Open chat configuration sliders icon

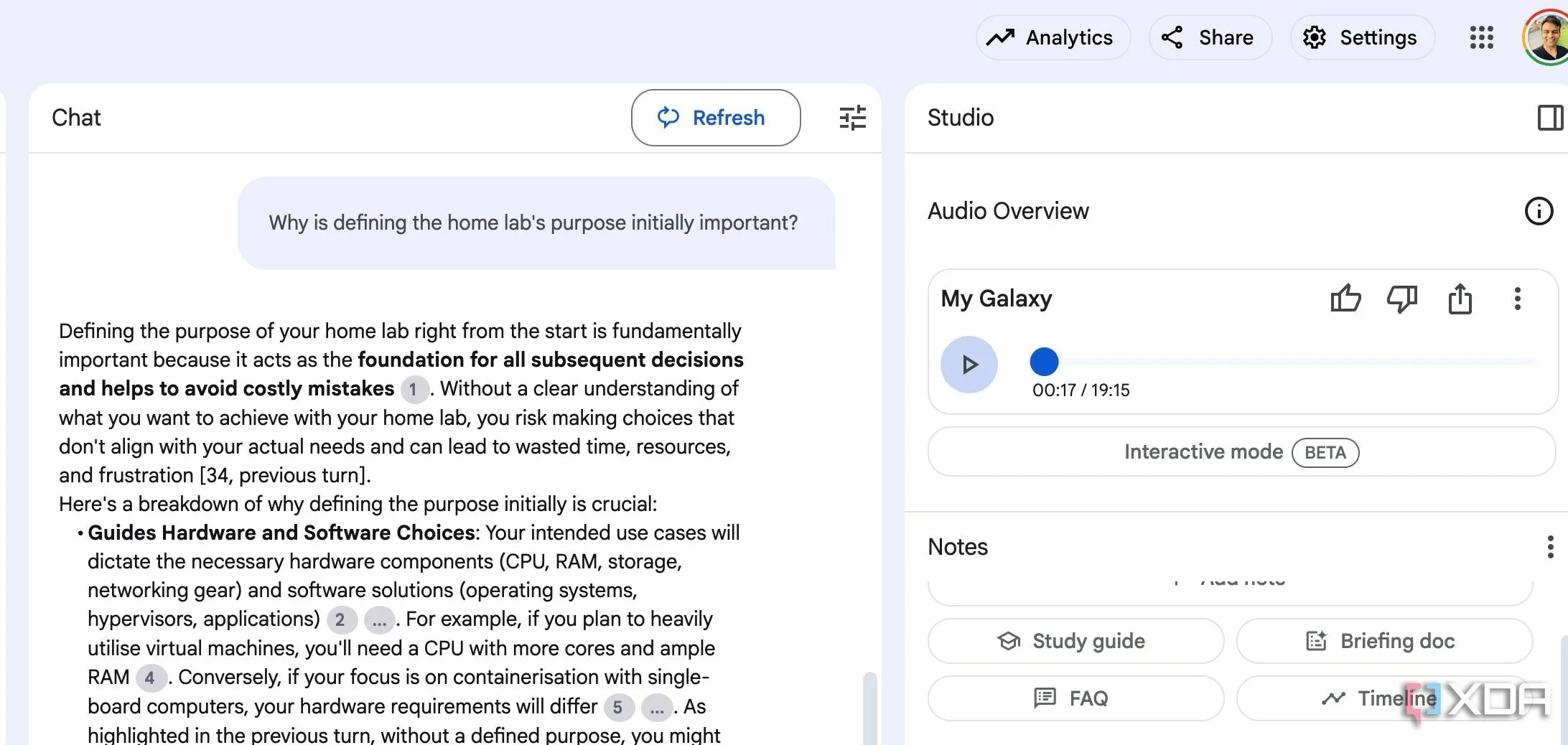(x=852, y=118)
